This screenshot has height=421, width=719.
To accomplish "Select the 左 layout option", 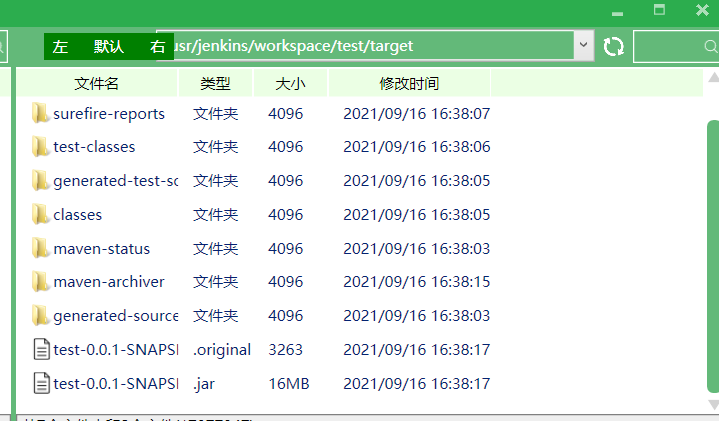I will tap(60, 46).
